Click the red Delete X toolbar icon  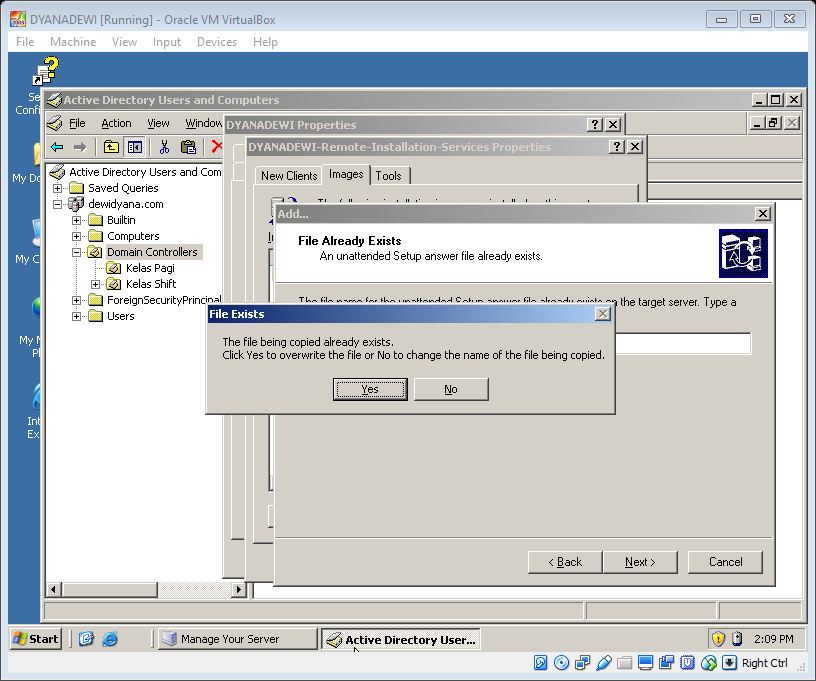click(216, 147)
